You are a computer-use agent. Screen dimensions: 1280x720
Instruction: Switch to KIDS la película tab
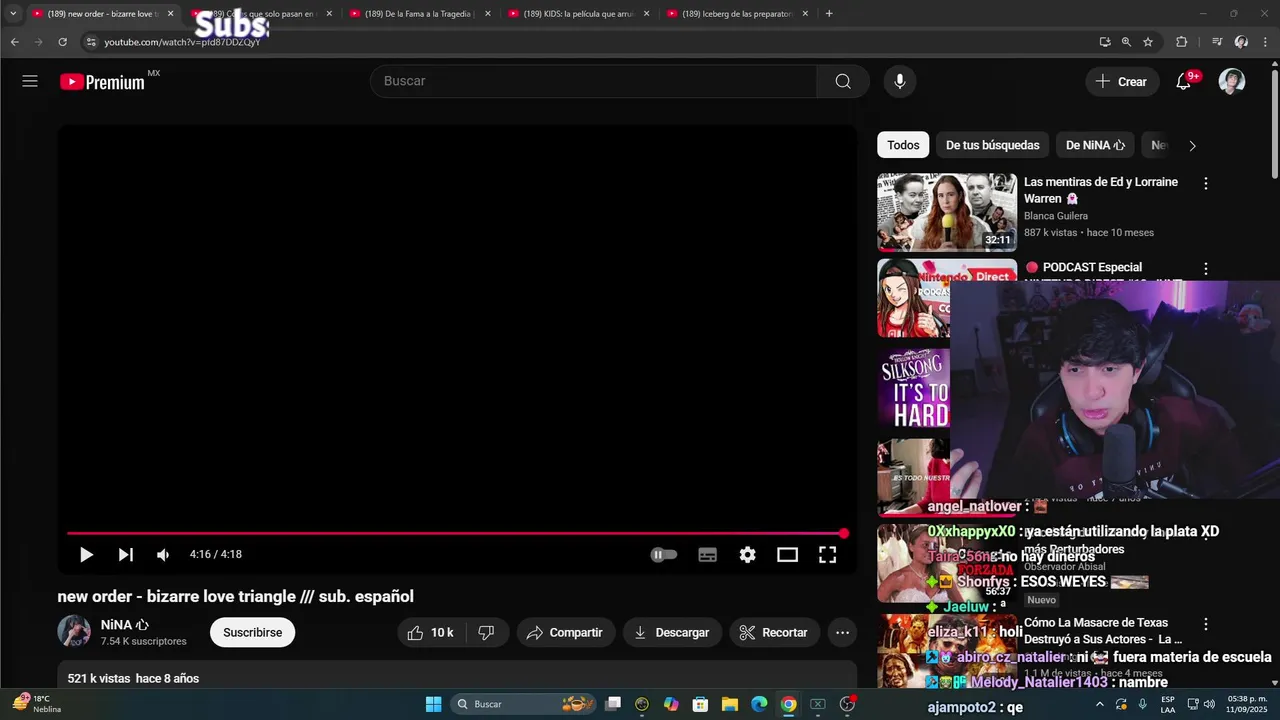click(578, 14)
